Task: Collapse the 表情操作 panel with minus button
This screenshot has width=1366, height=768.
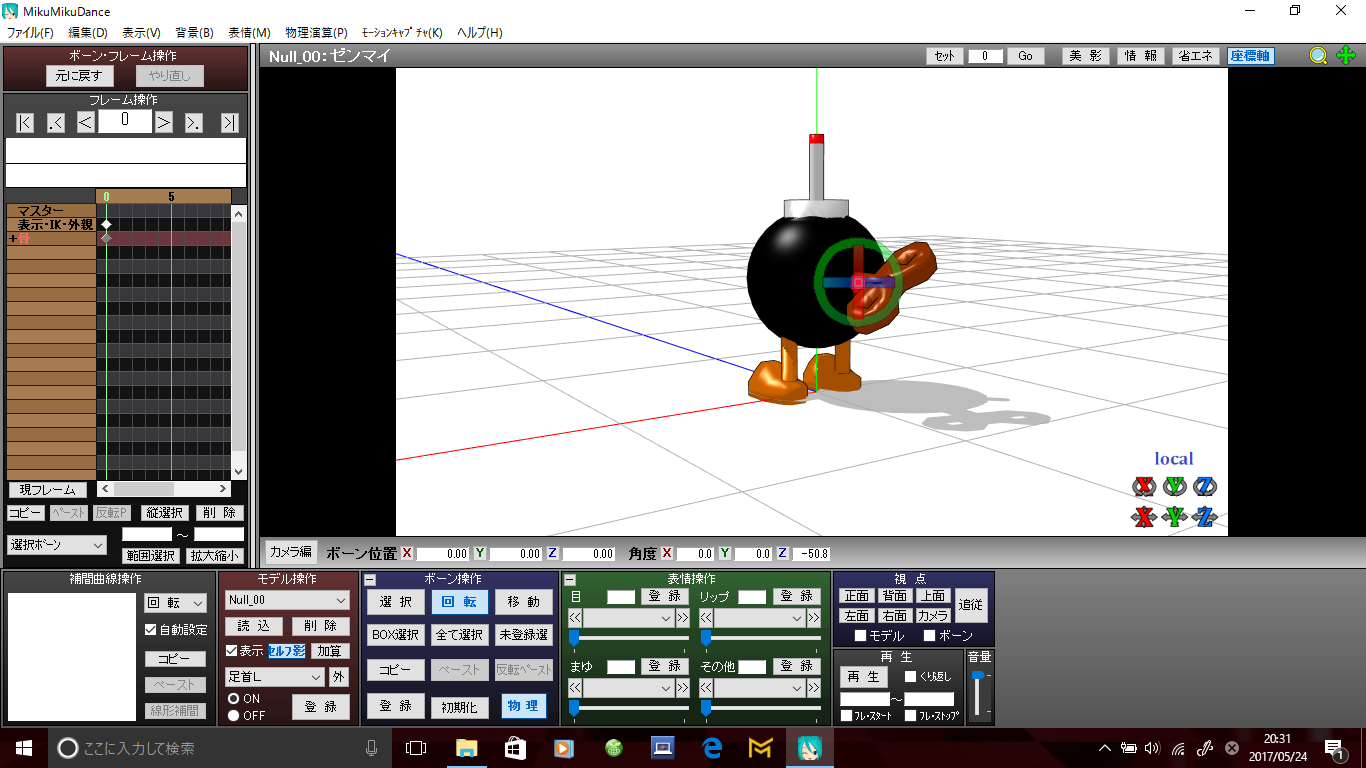Action: (x=570, y=580)
